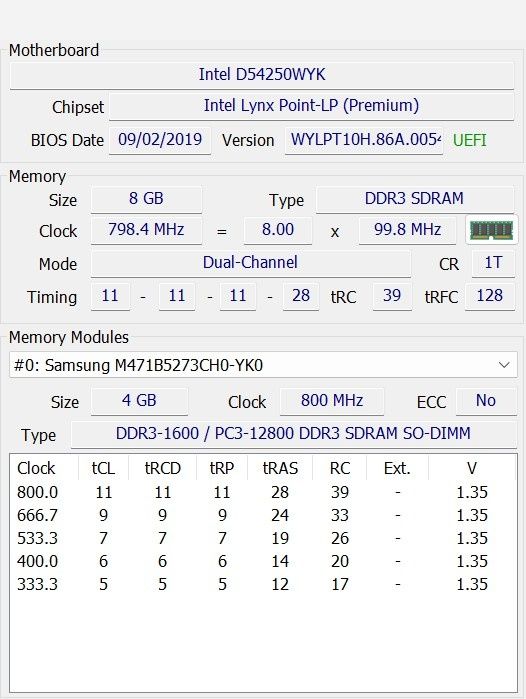
Task: Click the Intel D54250WYK motherboard field
Action: [x=262, y=74]
